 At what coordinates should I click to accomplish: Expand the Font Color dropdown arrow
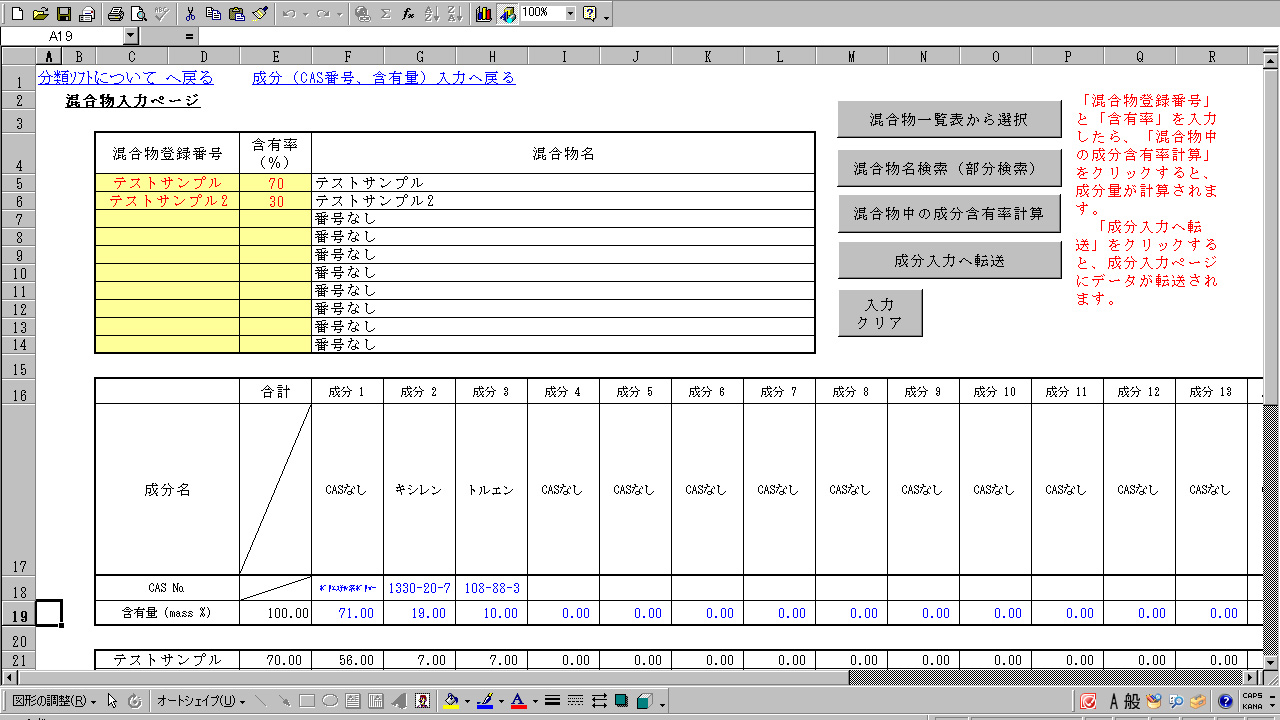[x=533, y=701]
